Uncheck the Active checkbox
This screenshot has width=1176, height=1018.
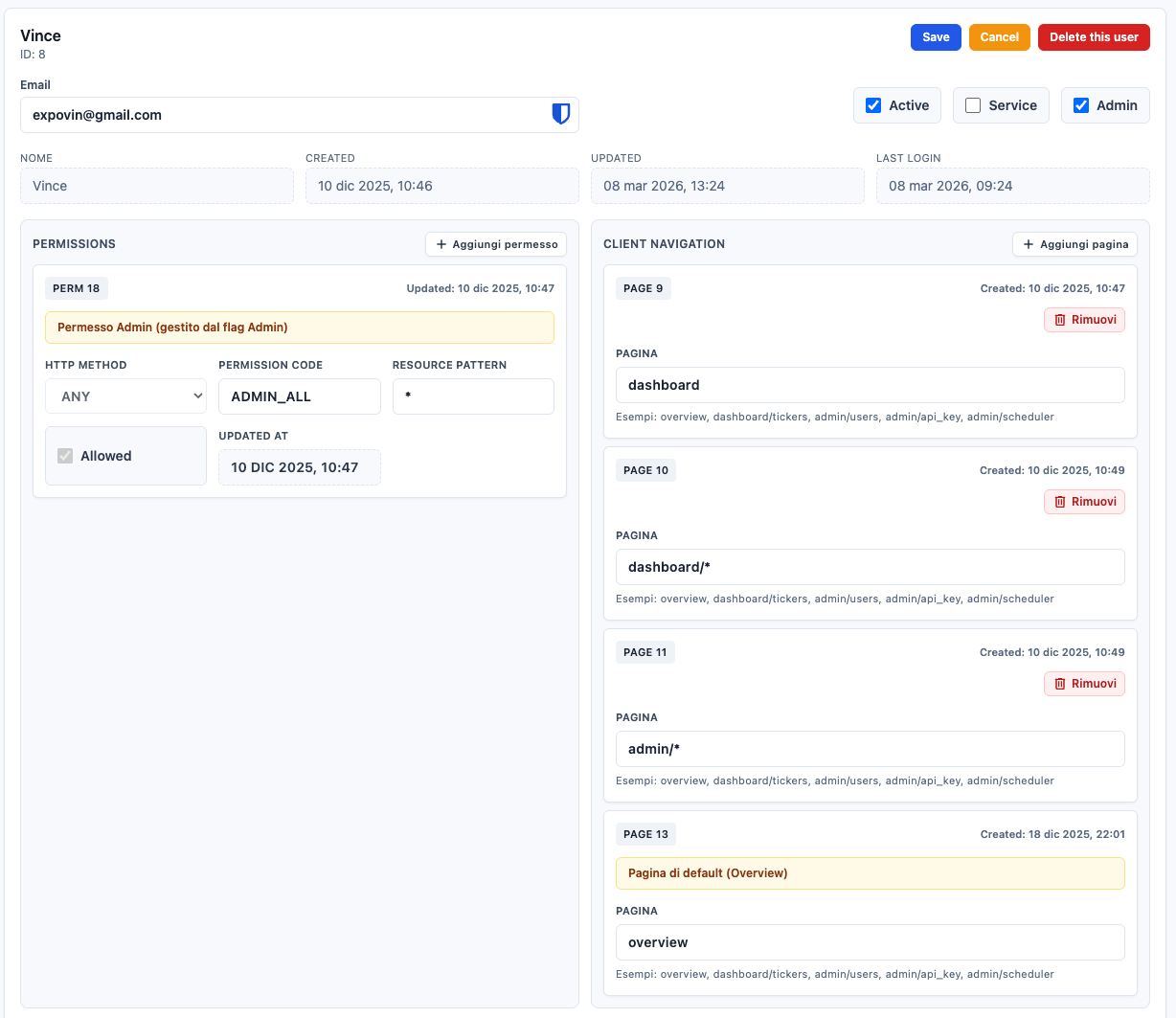click(x=873, y=105)
